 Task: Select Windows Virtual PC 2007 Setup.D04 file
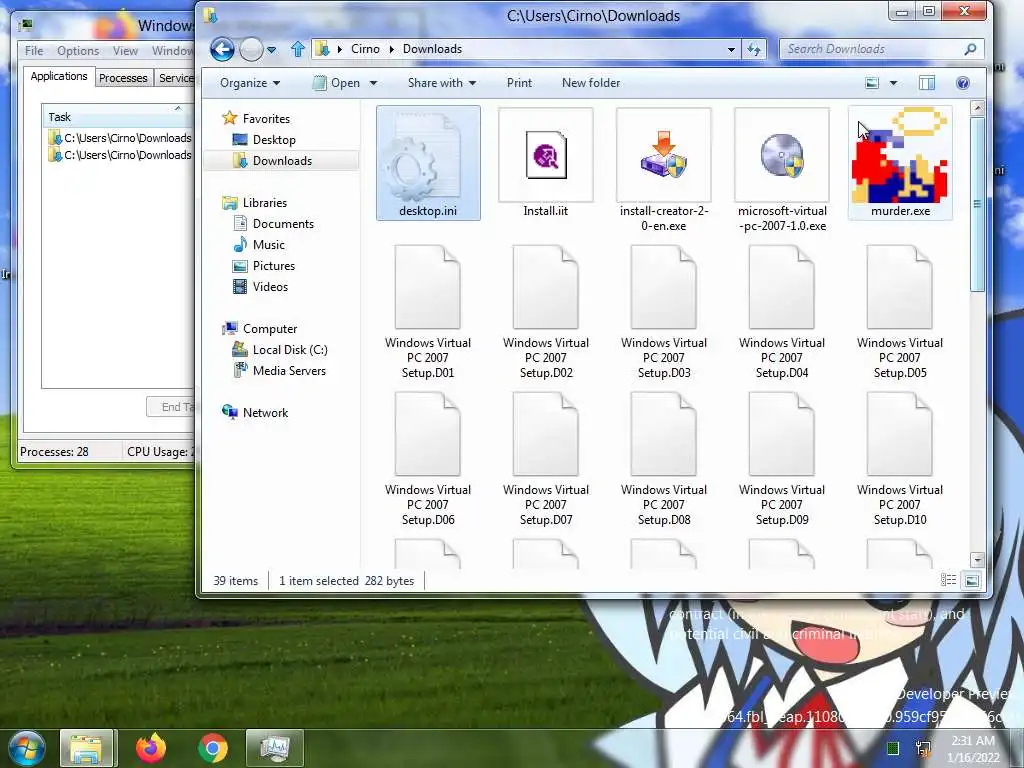(x=782, y=312)
